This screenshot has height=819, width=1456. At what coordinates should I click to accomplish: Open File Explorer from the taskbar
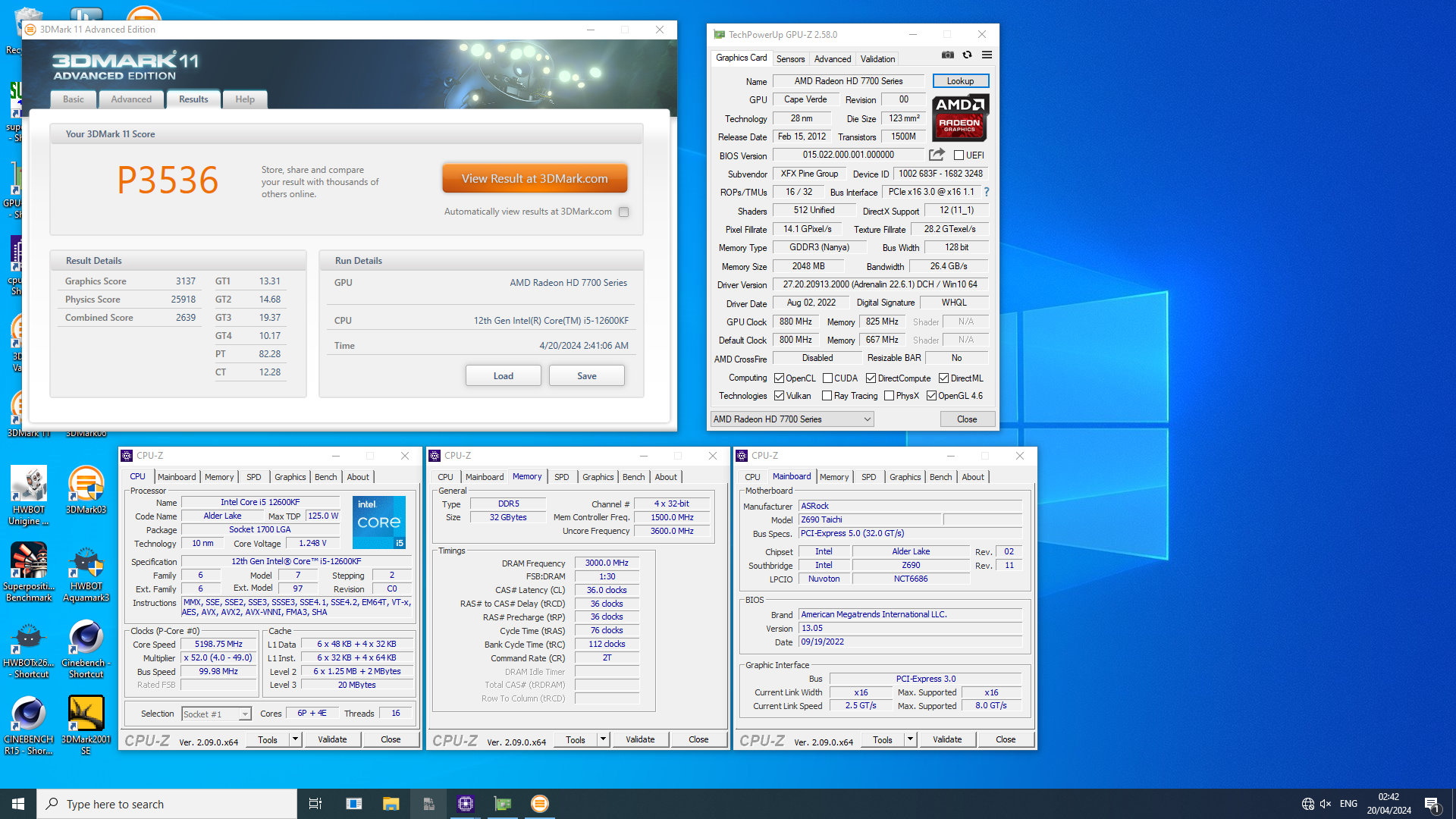click(x=391, y=804)
